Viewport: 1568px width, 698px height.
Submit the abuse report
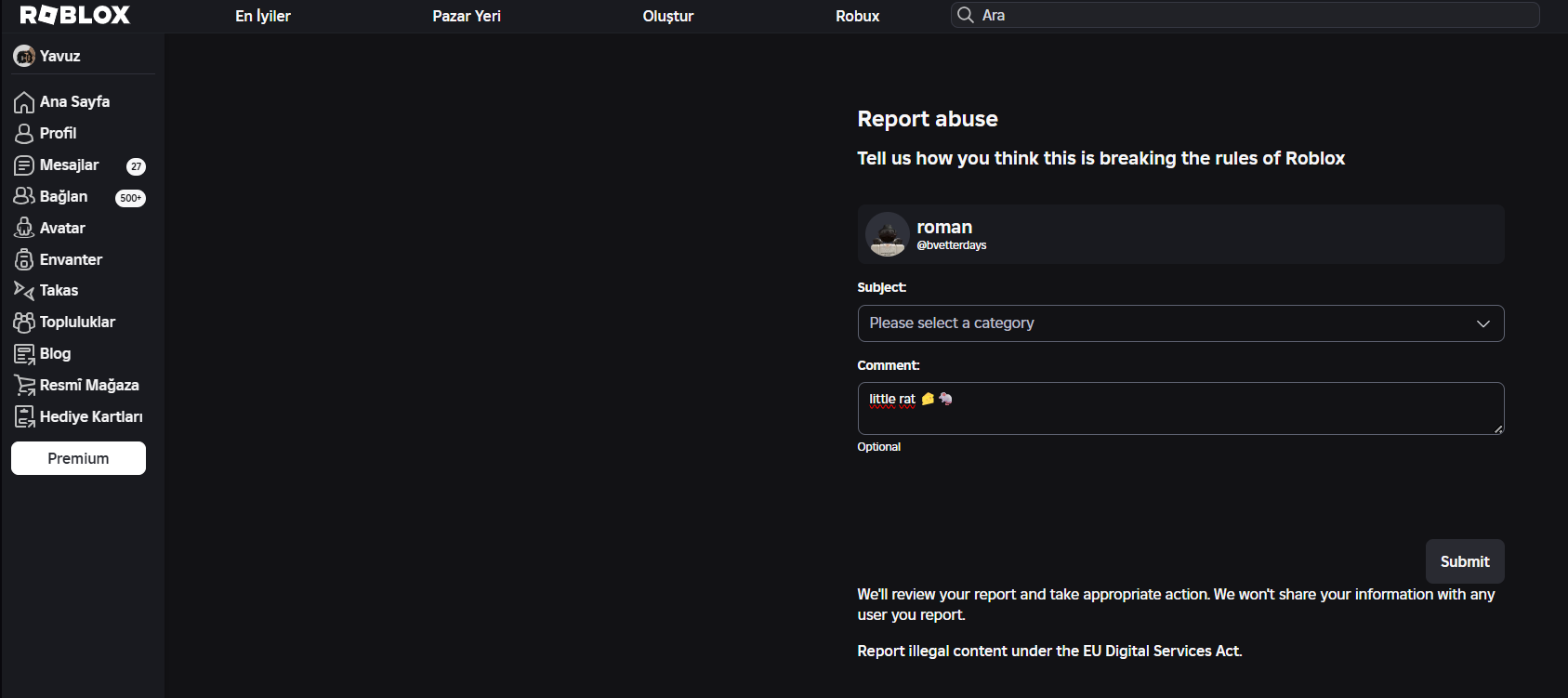[x=1465, y=561]
